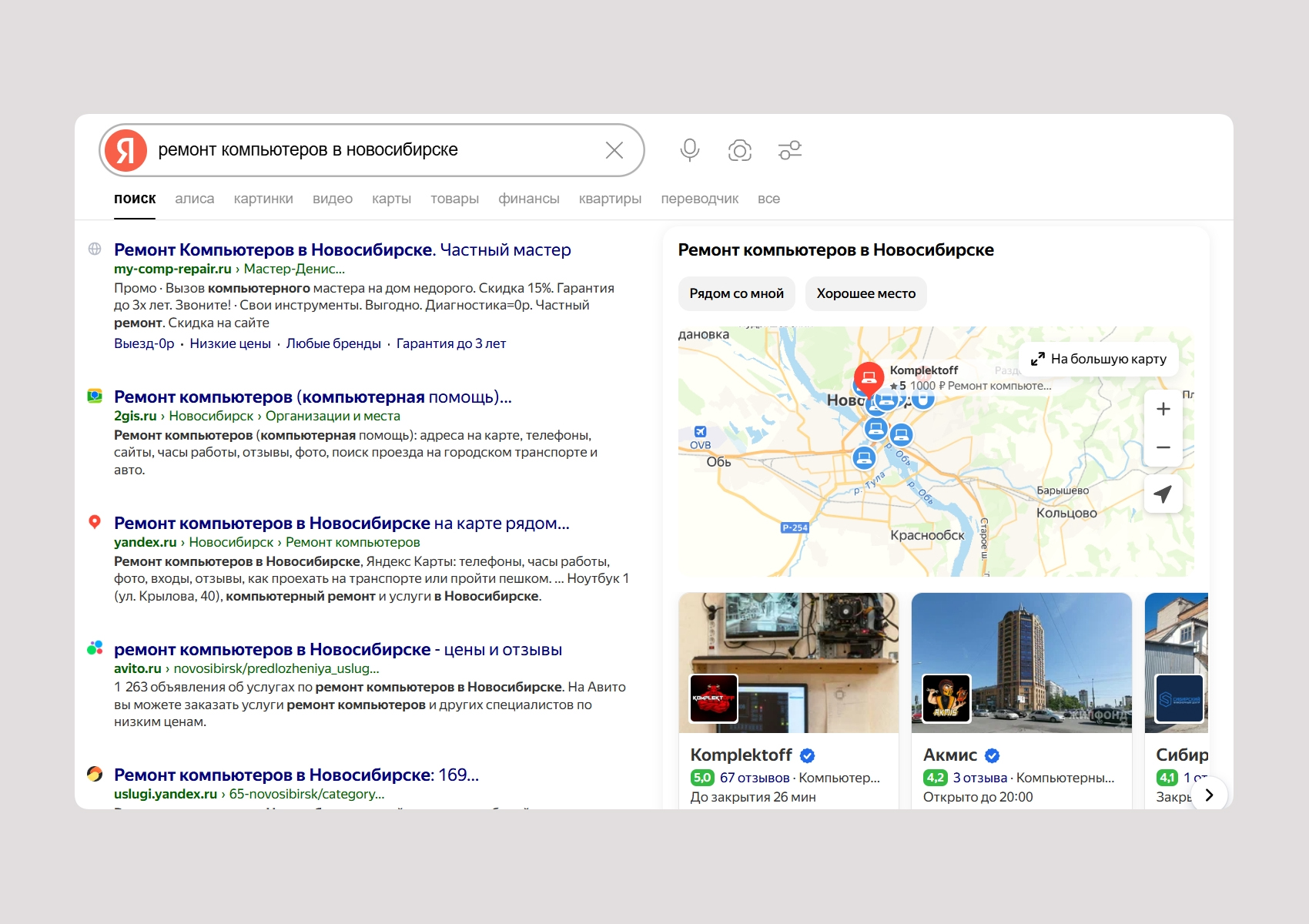The height and width of the screenshot is (924, 1309).
Task: Click the Yandex logo icon
Action: pyautogui.click(x=126, y=150)
